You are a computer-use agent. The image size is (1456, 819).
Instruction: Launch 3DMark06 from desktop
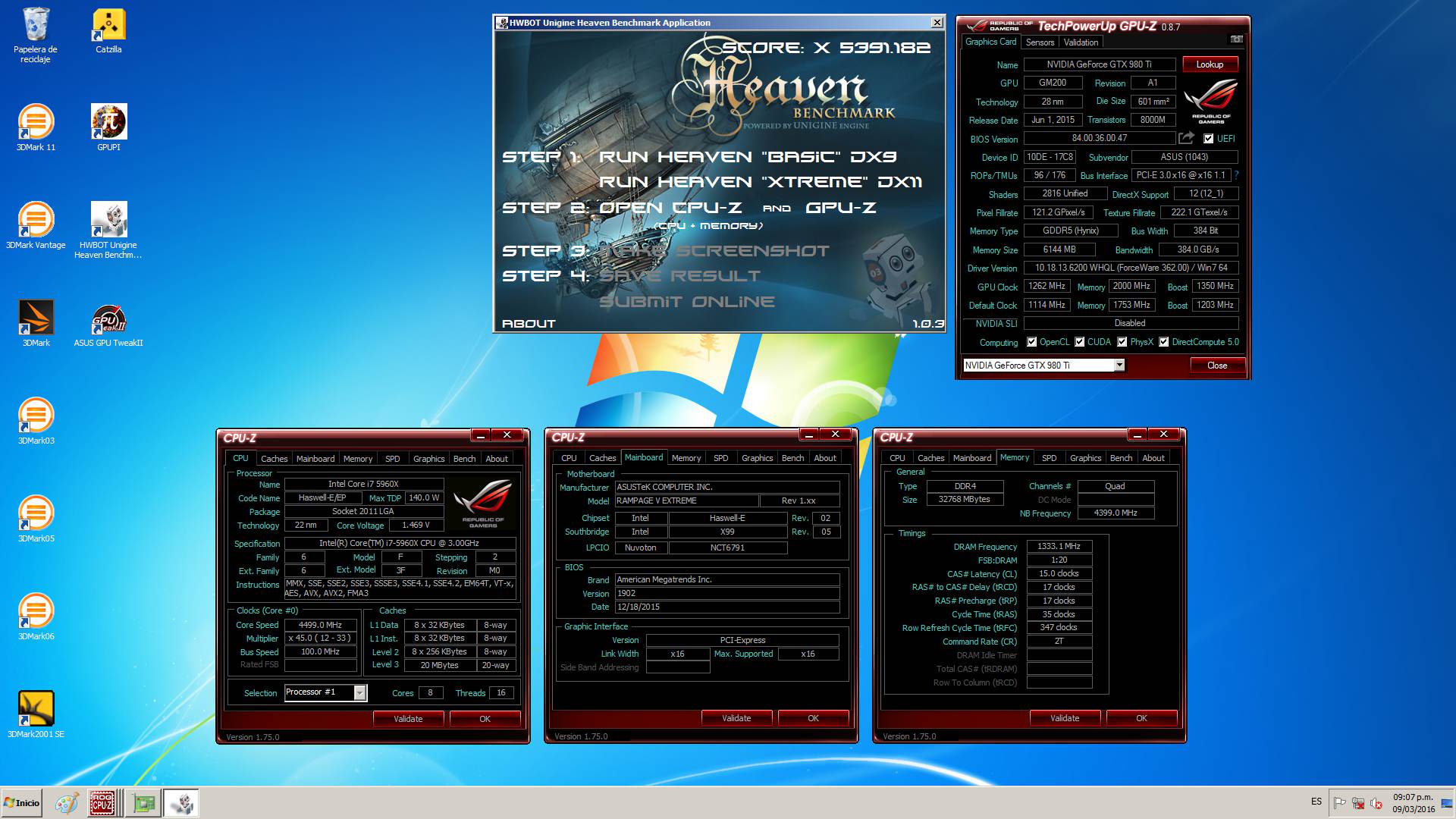pos(36,617)
